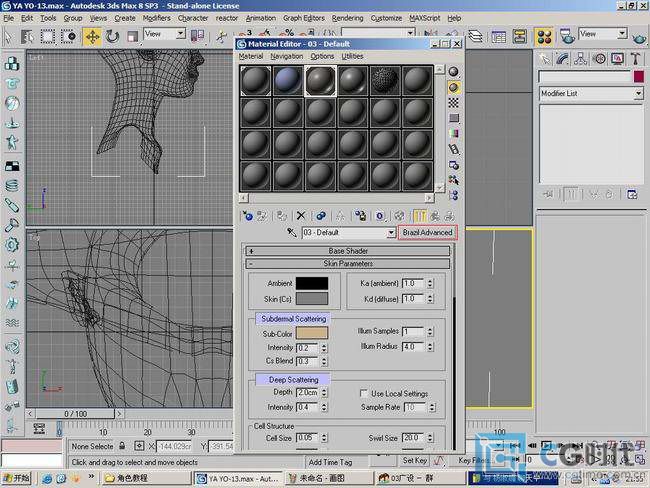Click the Subdermal Intensity value field
The height and width of the screenshot is (488, 650).
308,347
